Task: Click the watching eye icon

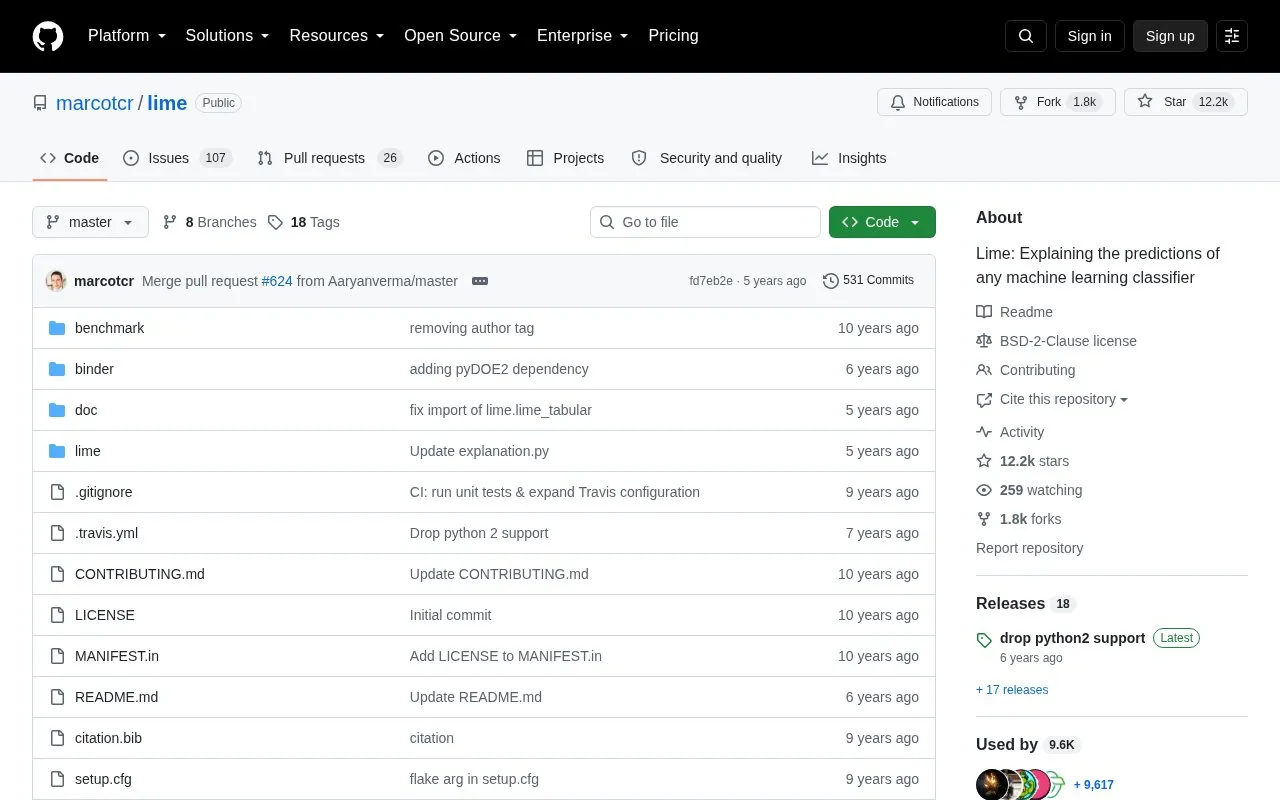Action: [984, 490]
